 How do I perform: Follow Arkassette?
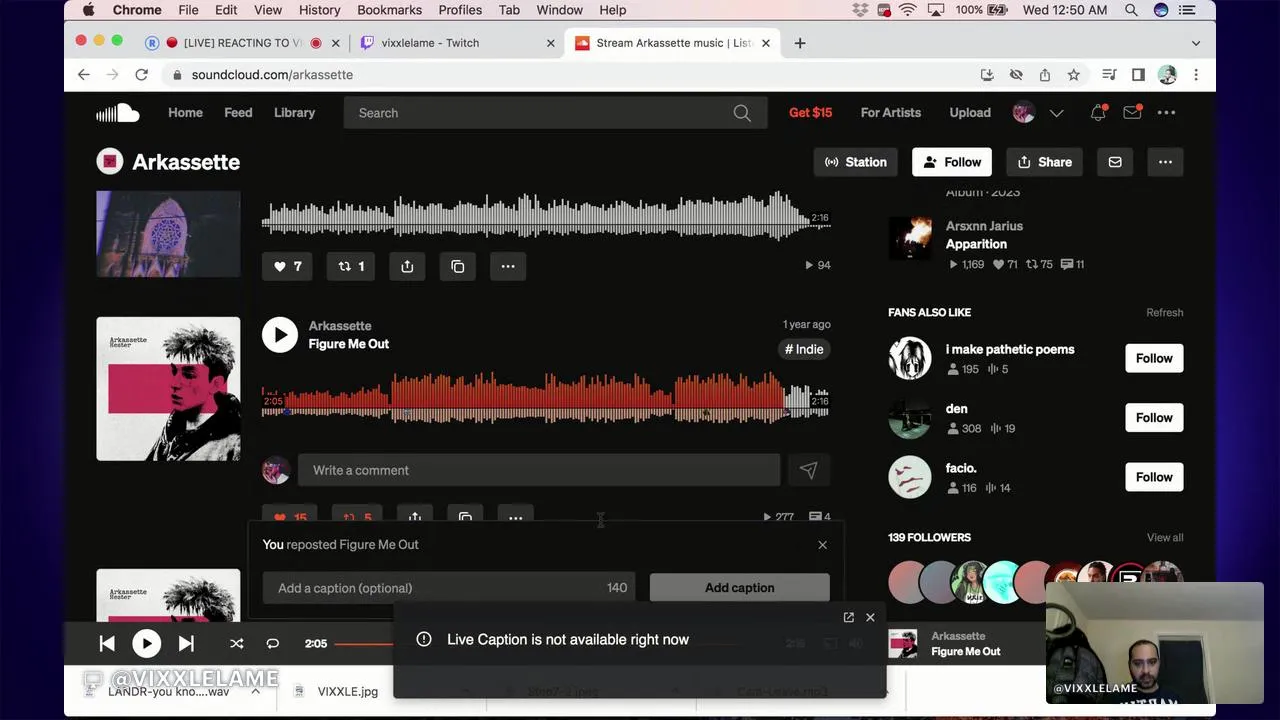coord(952,162)
